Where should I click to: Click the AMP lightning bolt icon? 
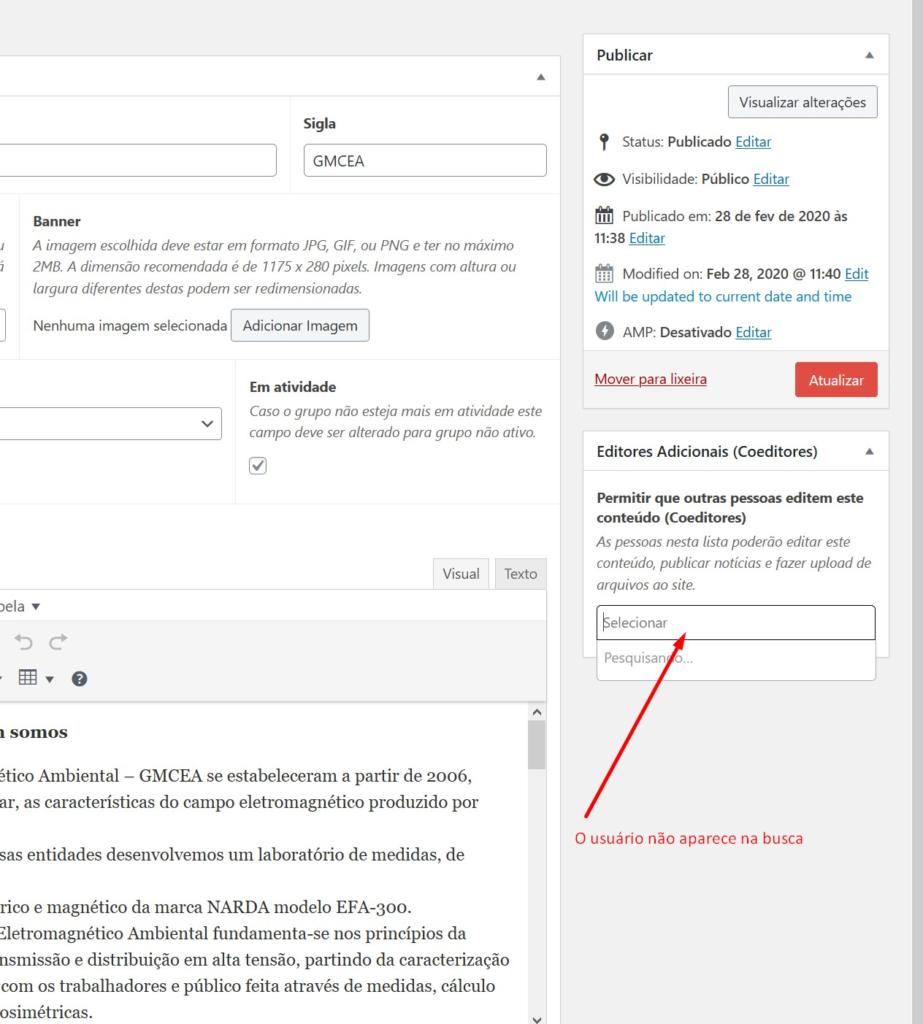pyautogui.click(x=604, y=332)
